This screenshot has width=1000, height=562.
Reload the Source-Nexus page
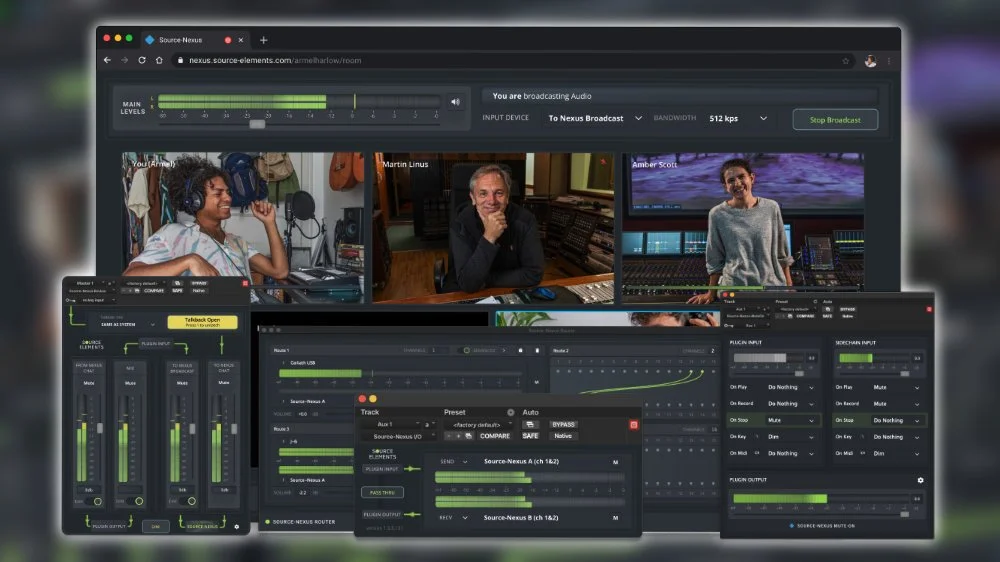142,60
